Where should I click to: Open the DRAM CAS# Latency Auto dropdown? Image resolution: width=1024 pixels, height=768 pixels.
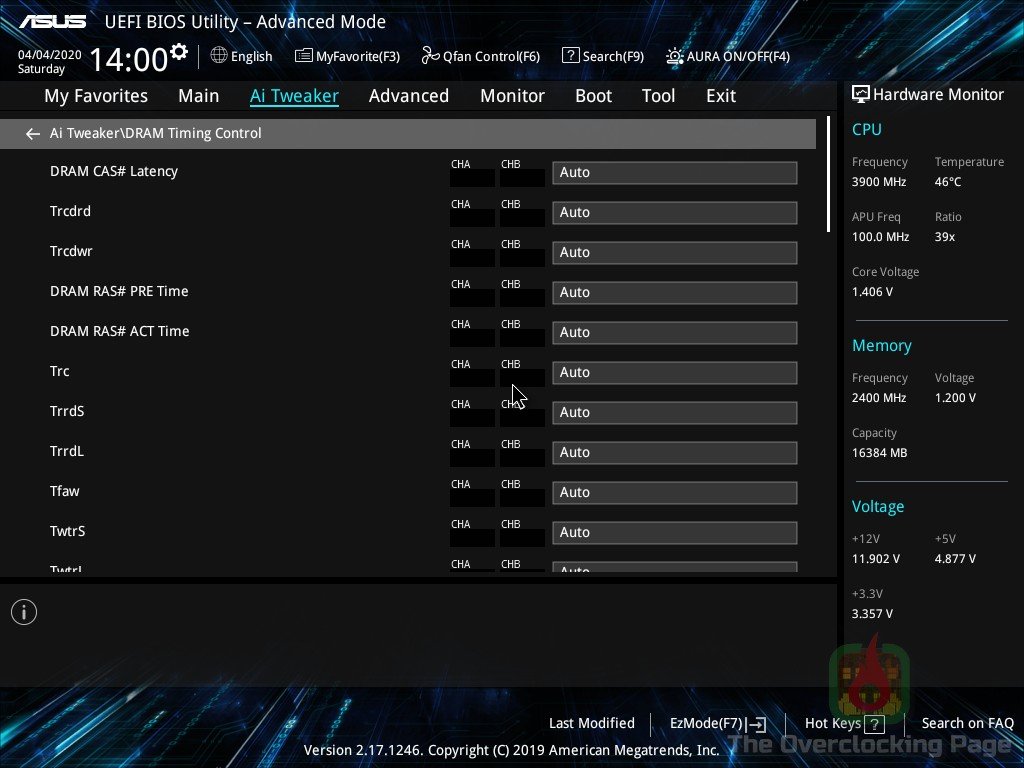[x=674, y=172]
